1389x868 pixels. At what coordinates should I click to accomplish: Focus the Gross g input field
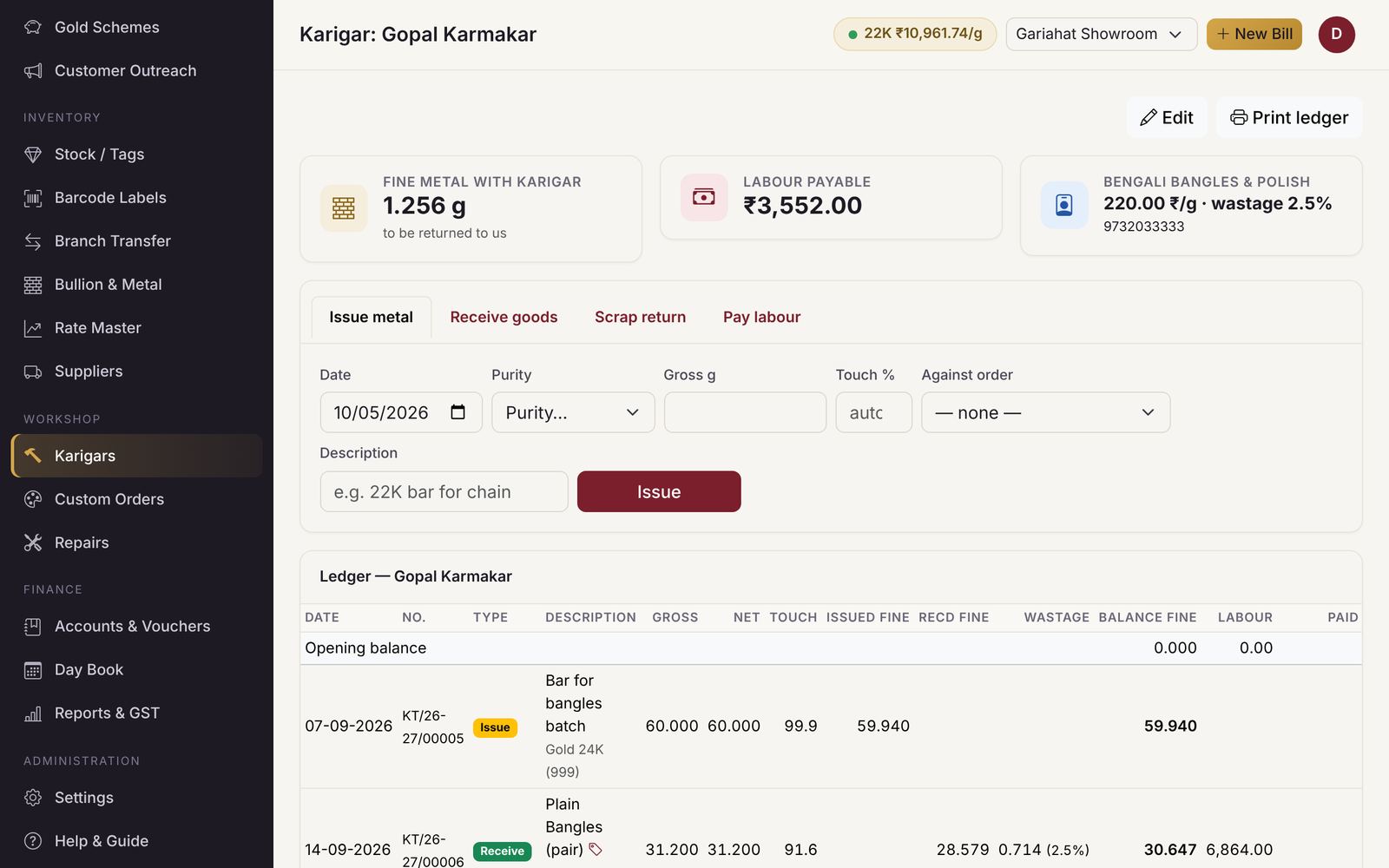(x=745, y=412)
